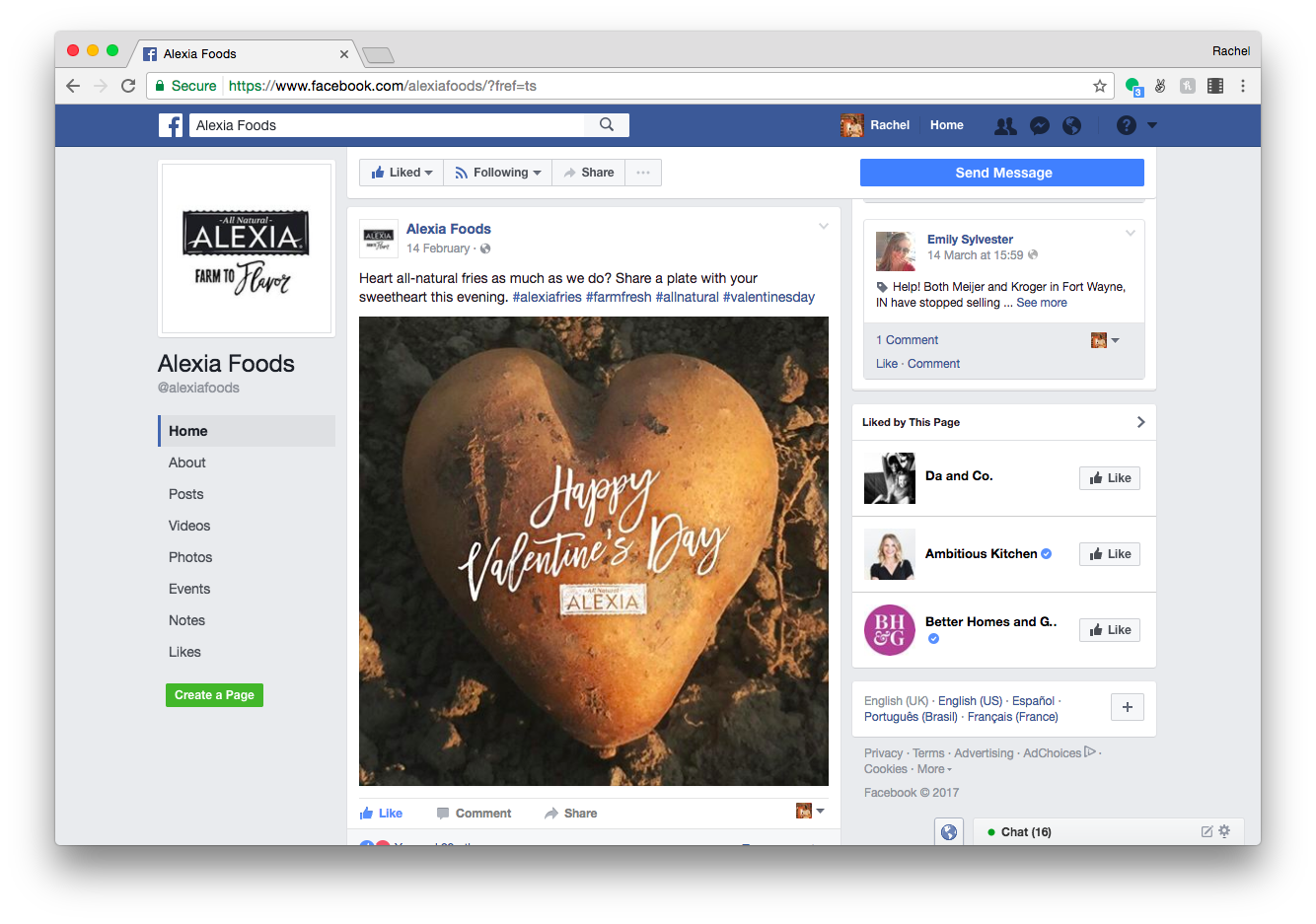Screen dimensions: 1316x924
Task: Open the heart potato Valentine's photo
Action: pos(594,551)
